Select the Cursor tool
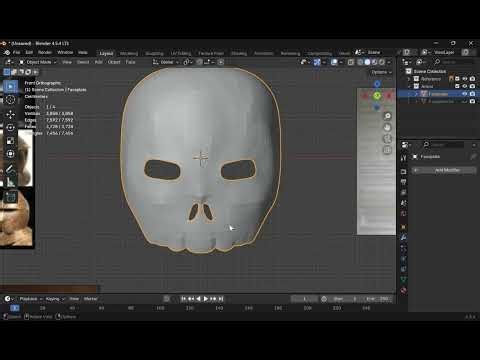Screen dimensions: 480x360 (10, 100)
